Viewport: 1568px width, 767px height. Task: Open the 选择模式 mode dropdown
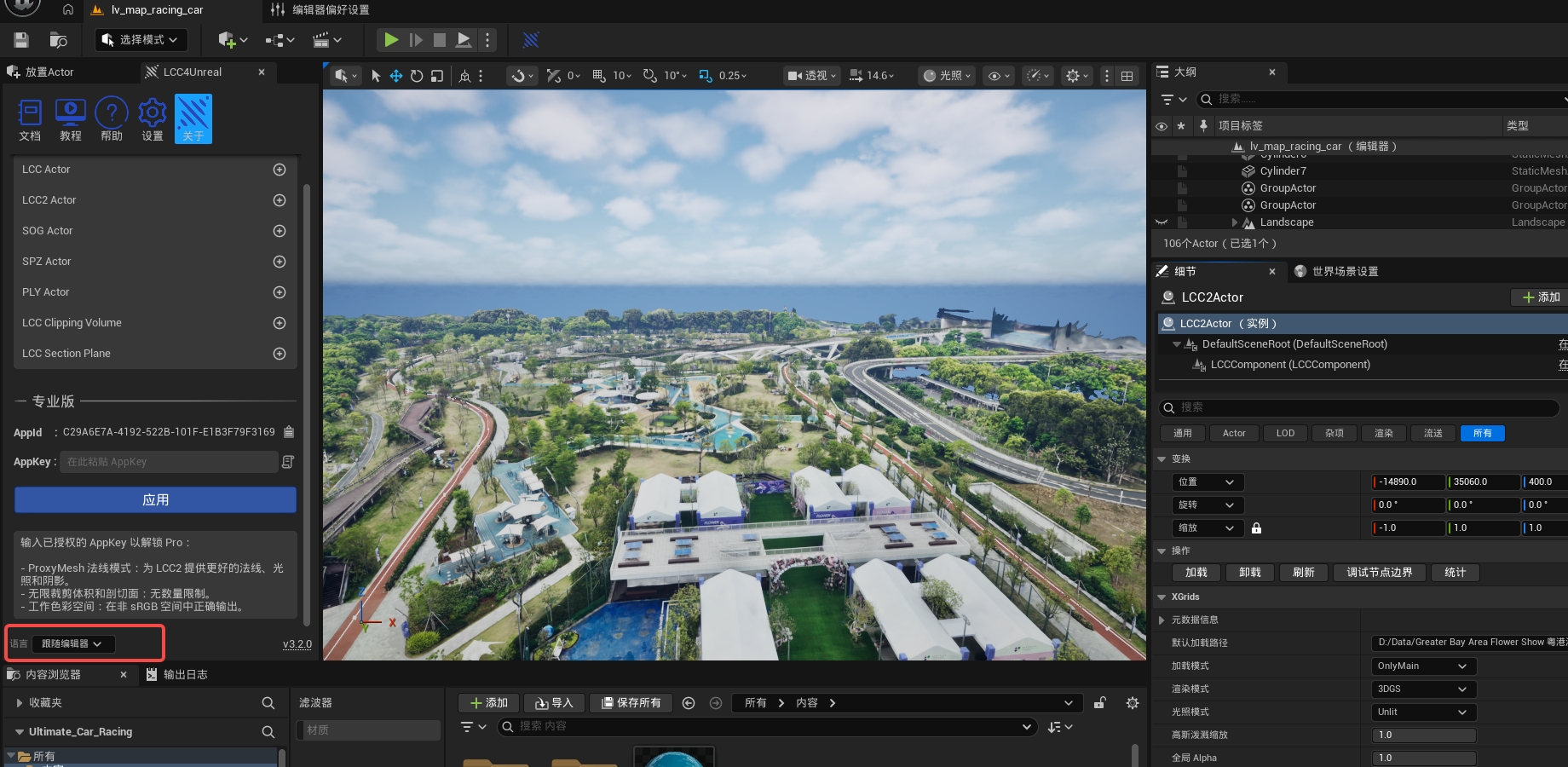point(140,40)
